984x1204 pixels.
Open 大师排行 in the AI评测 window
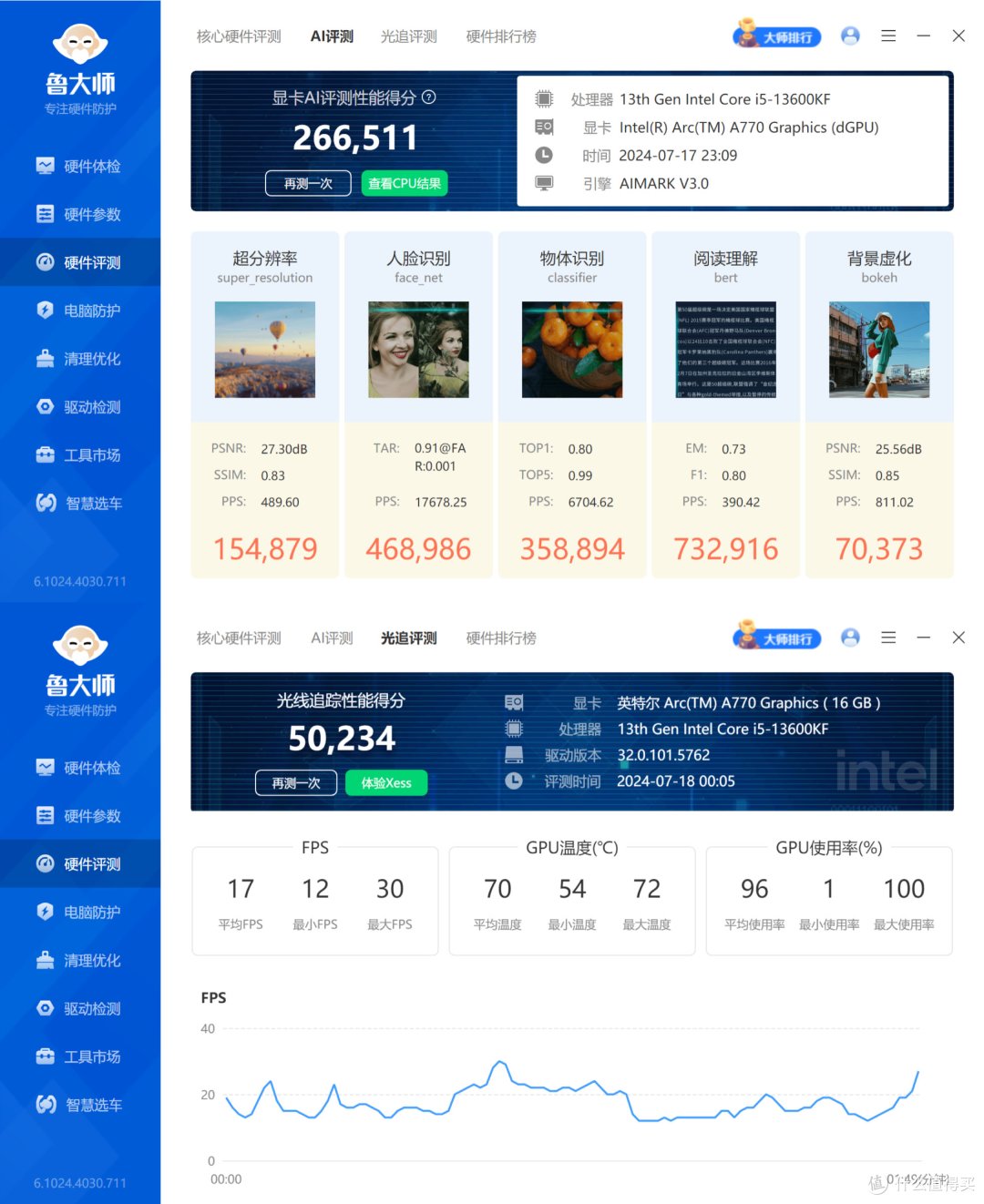pos(778,36)
